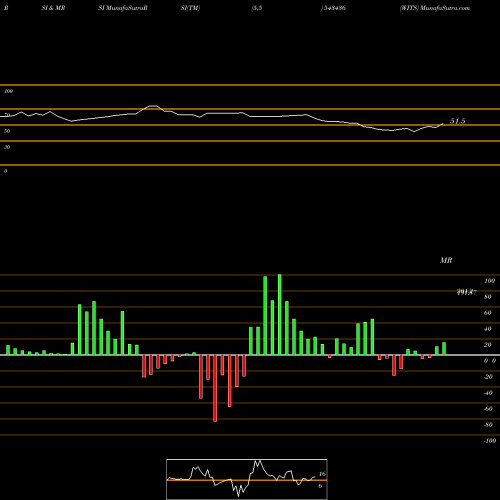Click the -100 label on MR axis
The image size is (500, 500).
click(x=489, y=441)
